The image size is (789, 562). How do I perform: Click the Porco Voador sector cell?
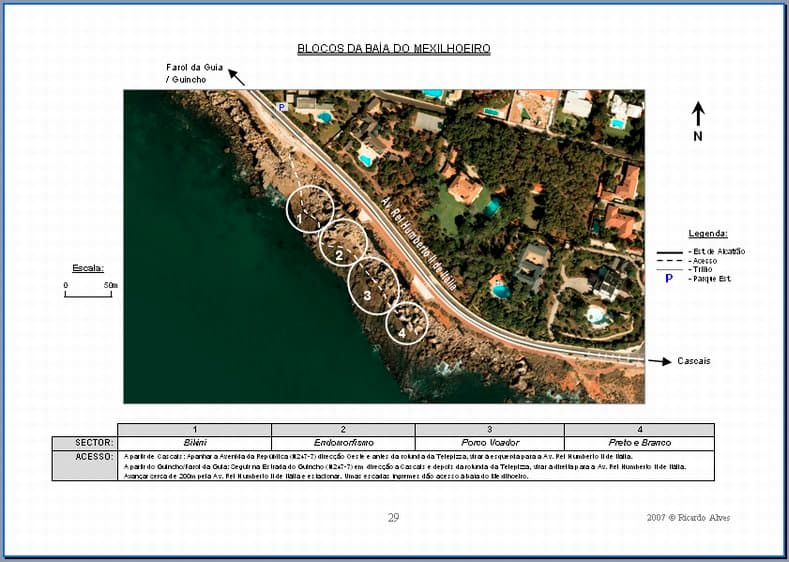coord(489,443)
